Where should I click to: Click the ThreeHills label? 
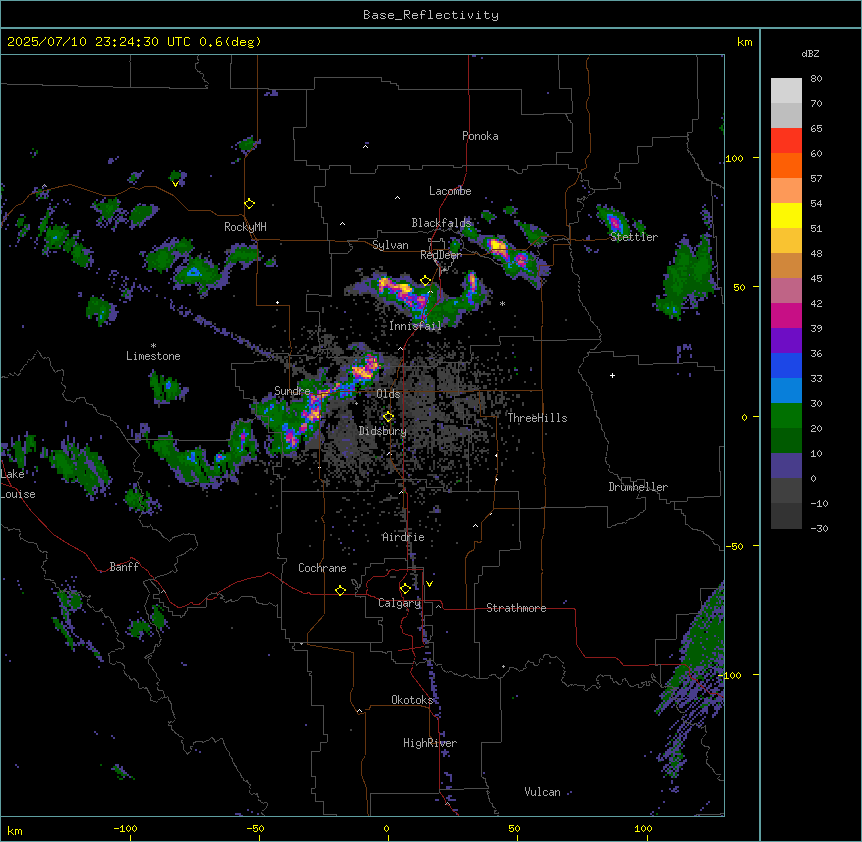click(537, 418)
